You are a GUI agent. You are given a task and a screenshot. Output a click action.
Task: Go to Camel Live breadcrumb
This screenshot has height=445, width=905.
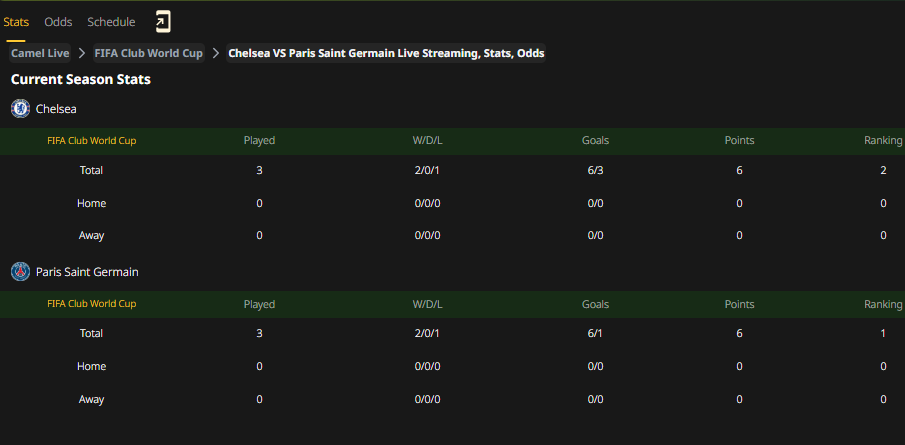coord(40,53)
